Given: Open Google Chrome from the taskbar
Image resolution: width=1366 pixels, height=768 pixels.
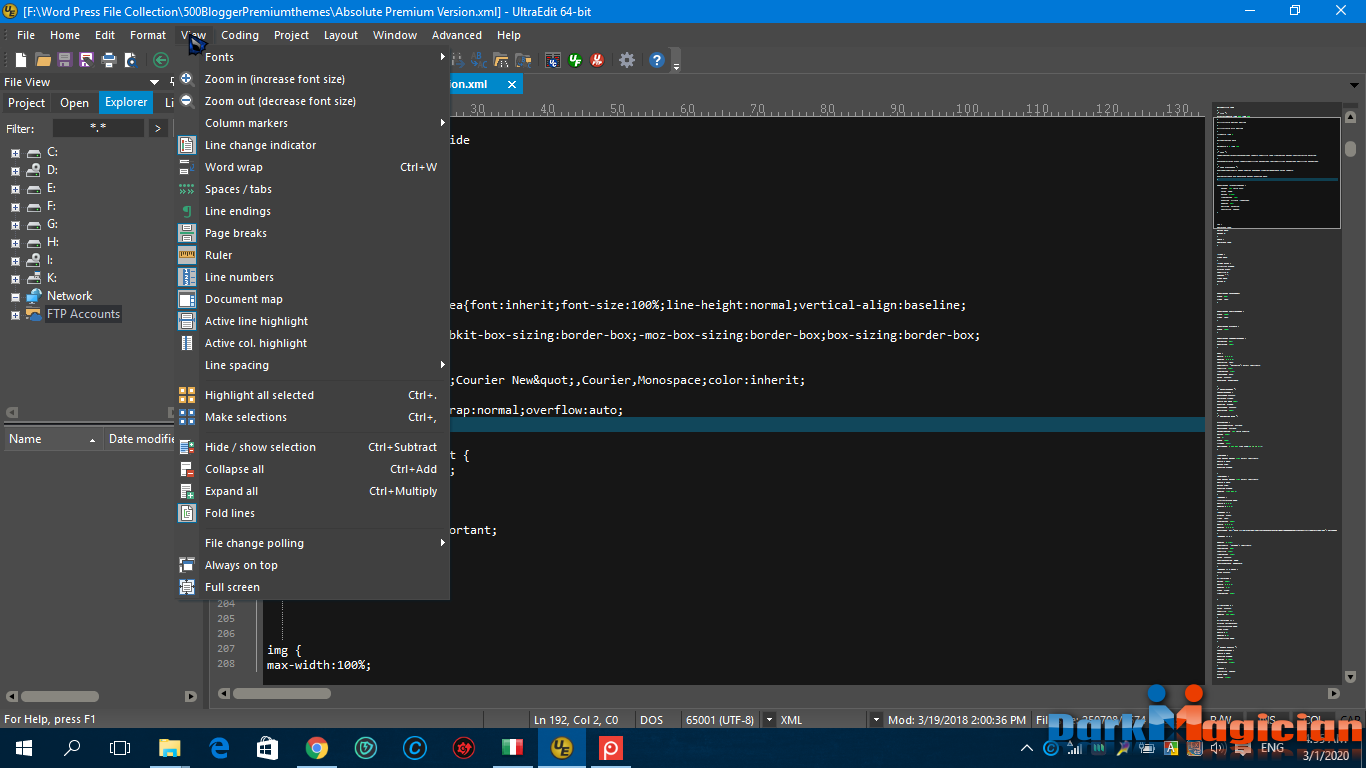Looking at the screenshot, I should 317,748.
